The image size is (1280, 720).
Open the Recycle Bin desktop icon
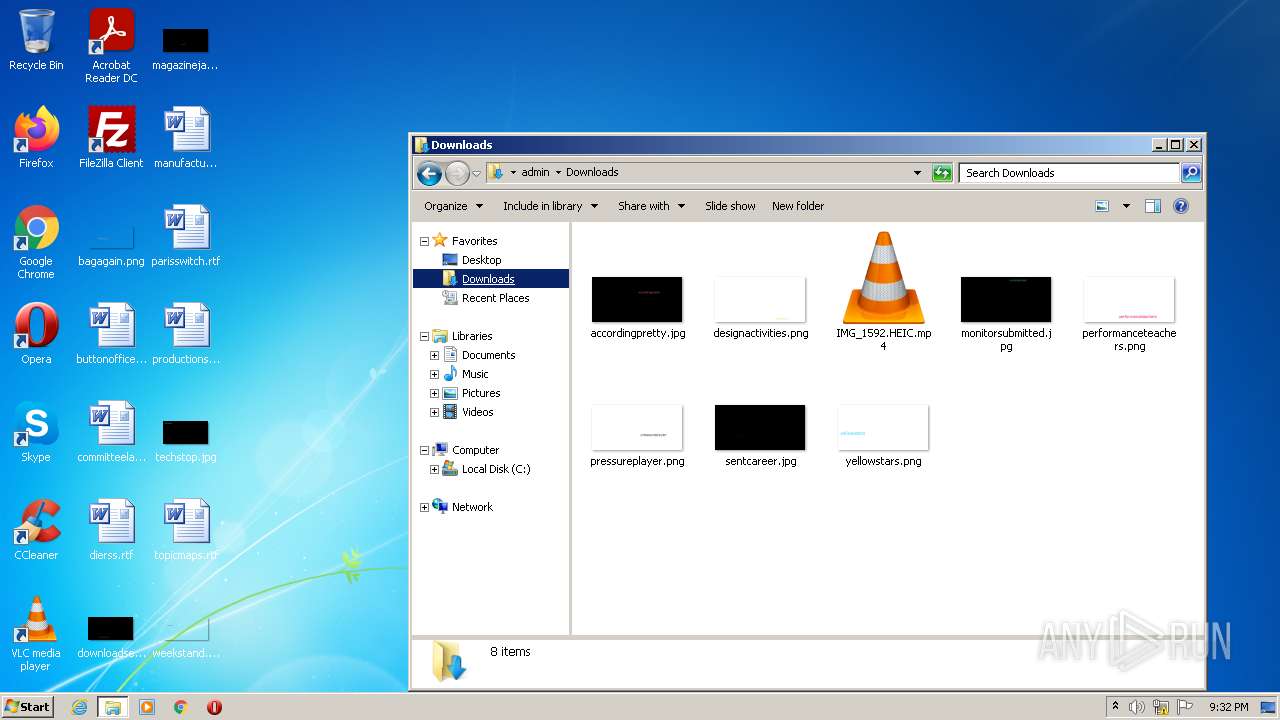36,40
